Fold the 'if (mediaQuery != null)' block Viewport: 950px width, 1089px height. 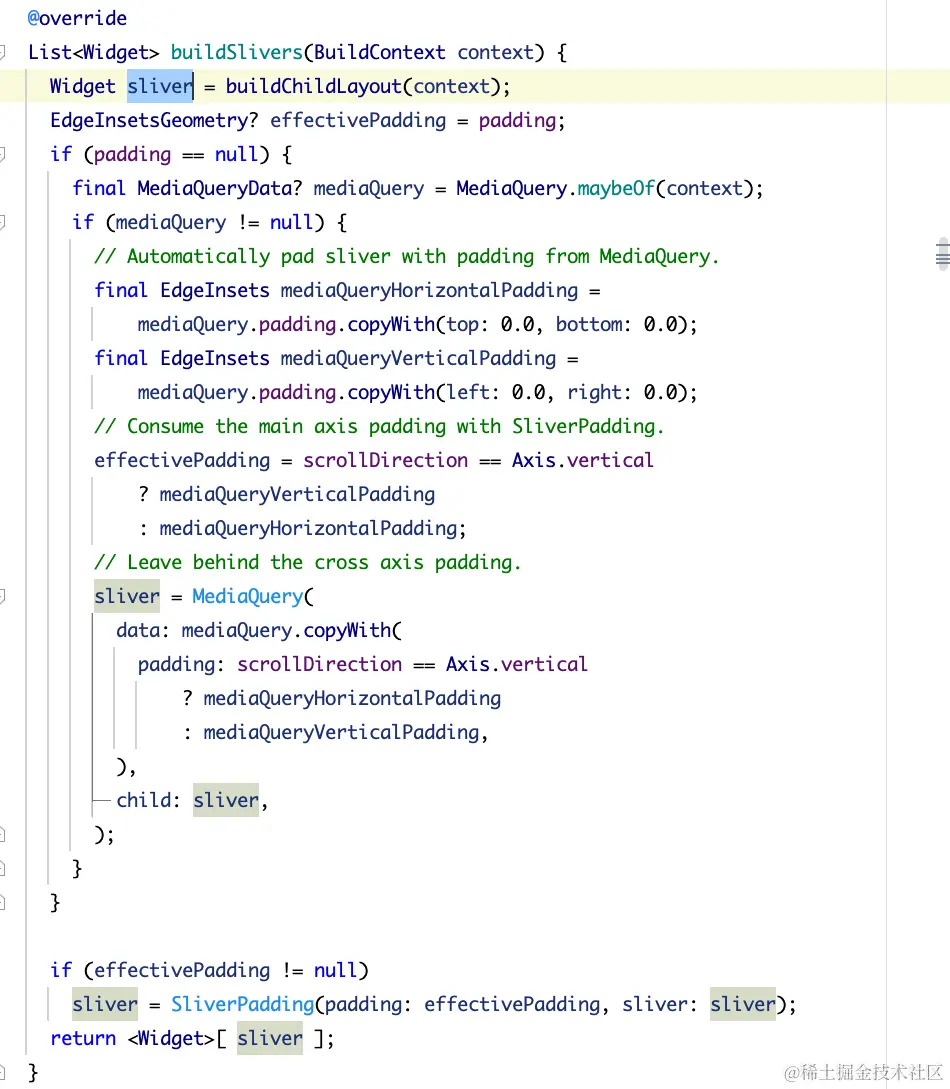3,222
